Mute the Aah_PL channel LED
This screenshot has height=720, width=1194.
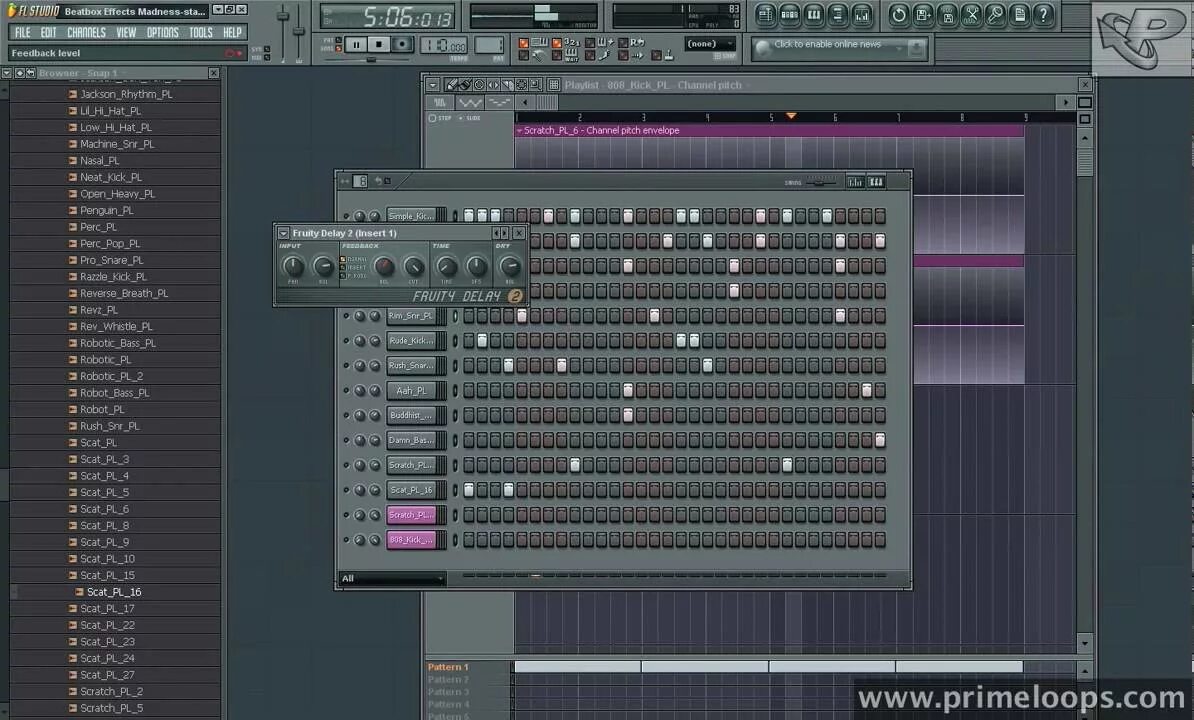346,390
